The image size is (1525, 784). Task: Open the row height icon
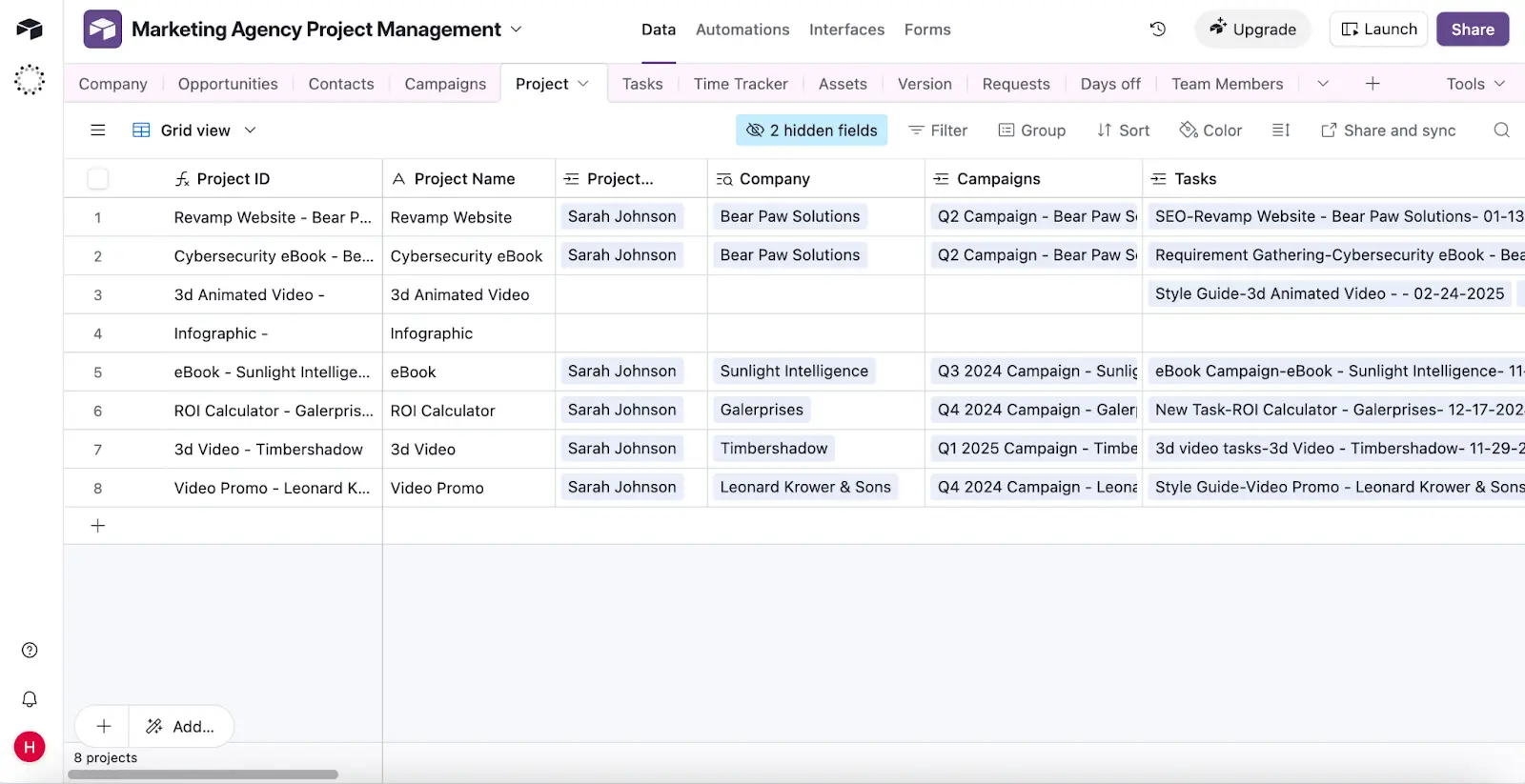pos(1281,131)
